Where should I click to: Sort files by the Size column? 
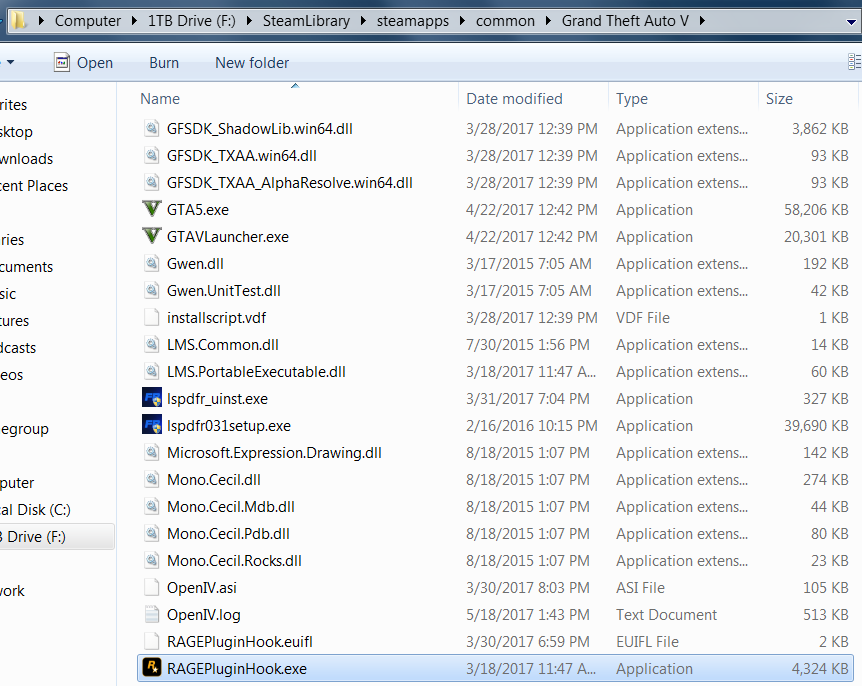pos(779,99)
